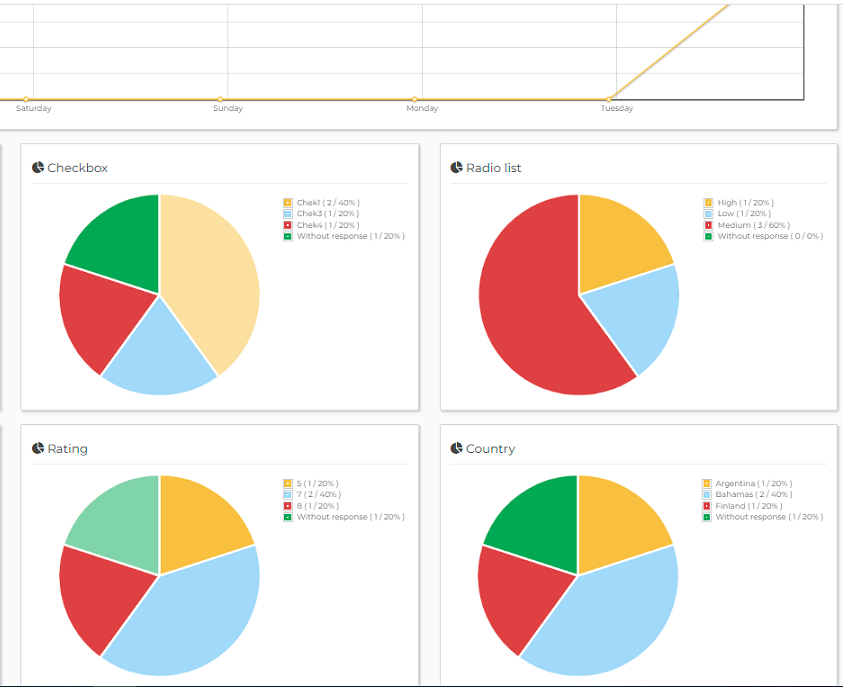Click the 'Finland ( 1 / 20% )' legend label
The width and height of the screenshot is (843, 687).
click(x=749, y=506)
